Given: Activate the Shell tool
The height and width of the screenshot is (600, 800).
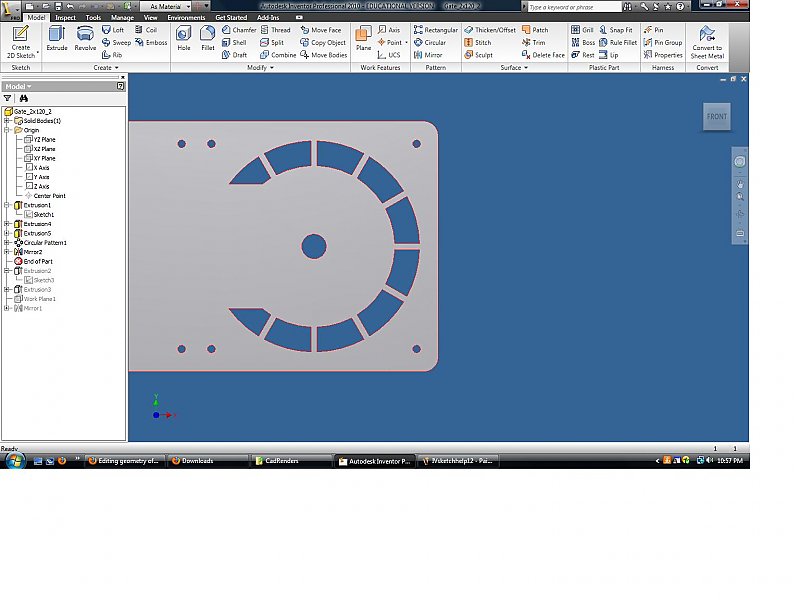Looking at the screenshot, I should (x=234, y=42).
